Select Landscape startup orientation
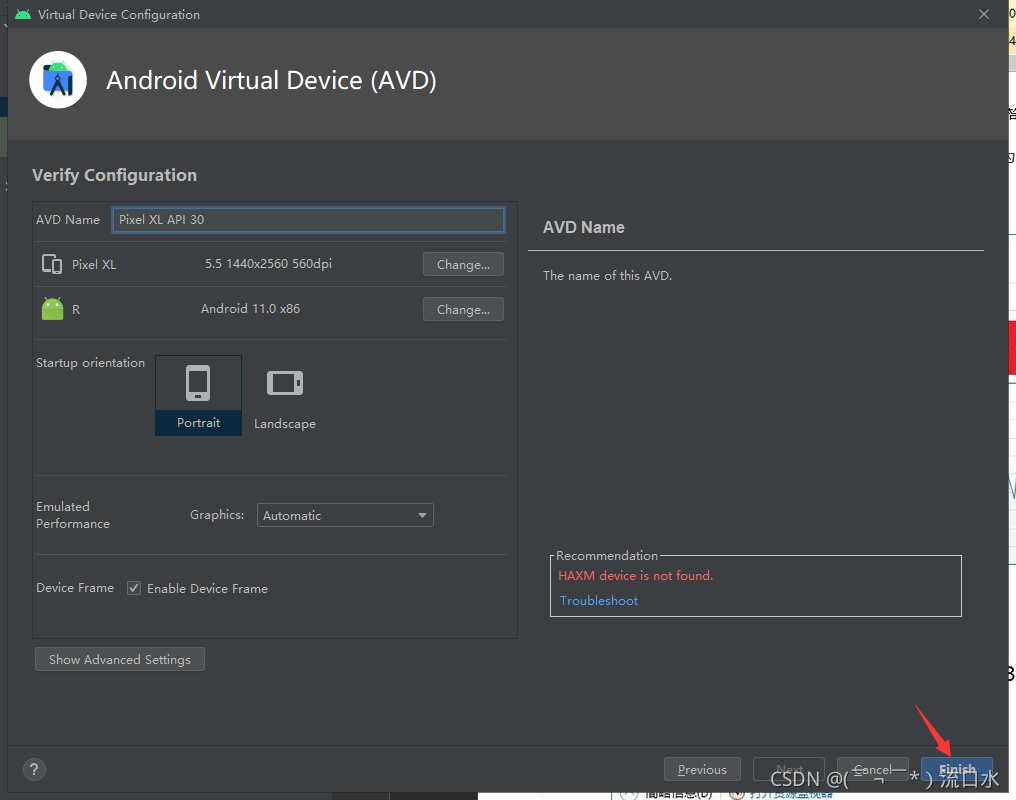 tap(285, 395)
